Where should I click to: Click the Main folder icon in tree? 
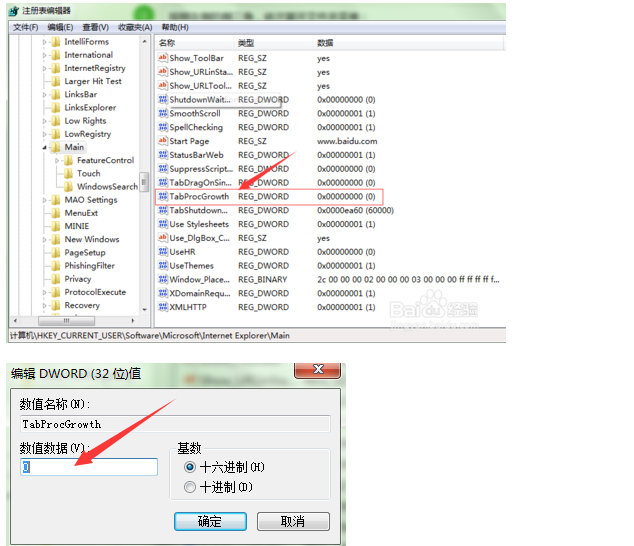[x=56, y=147]
